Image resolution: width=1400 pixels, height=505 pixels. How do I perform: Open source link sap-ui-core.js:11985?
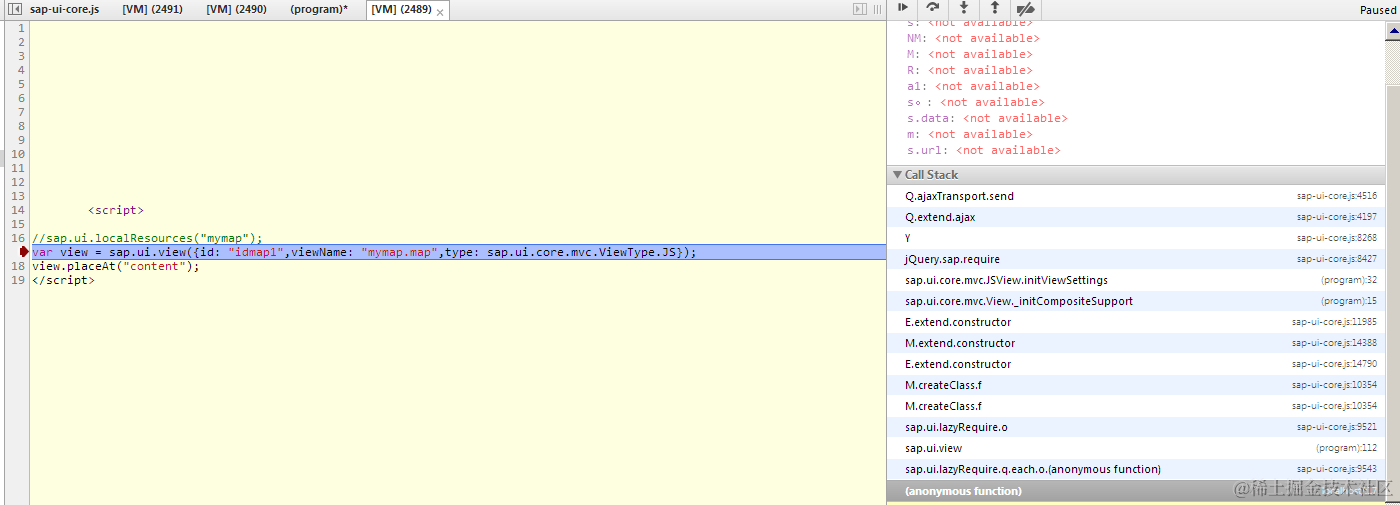pyautogui.click(x=1334, y=322)
